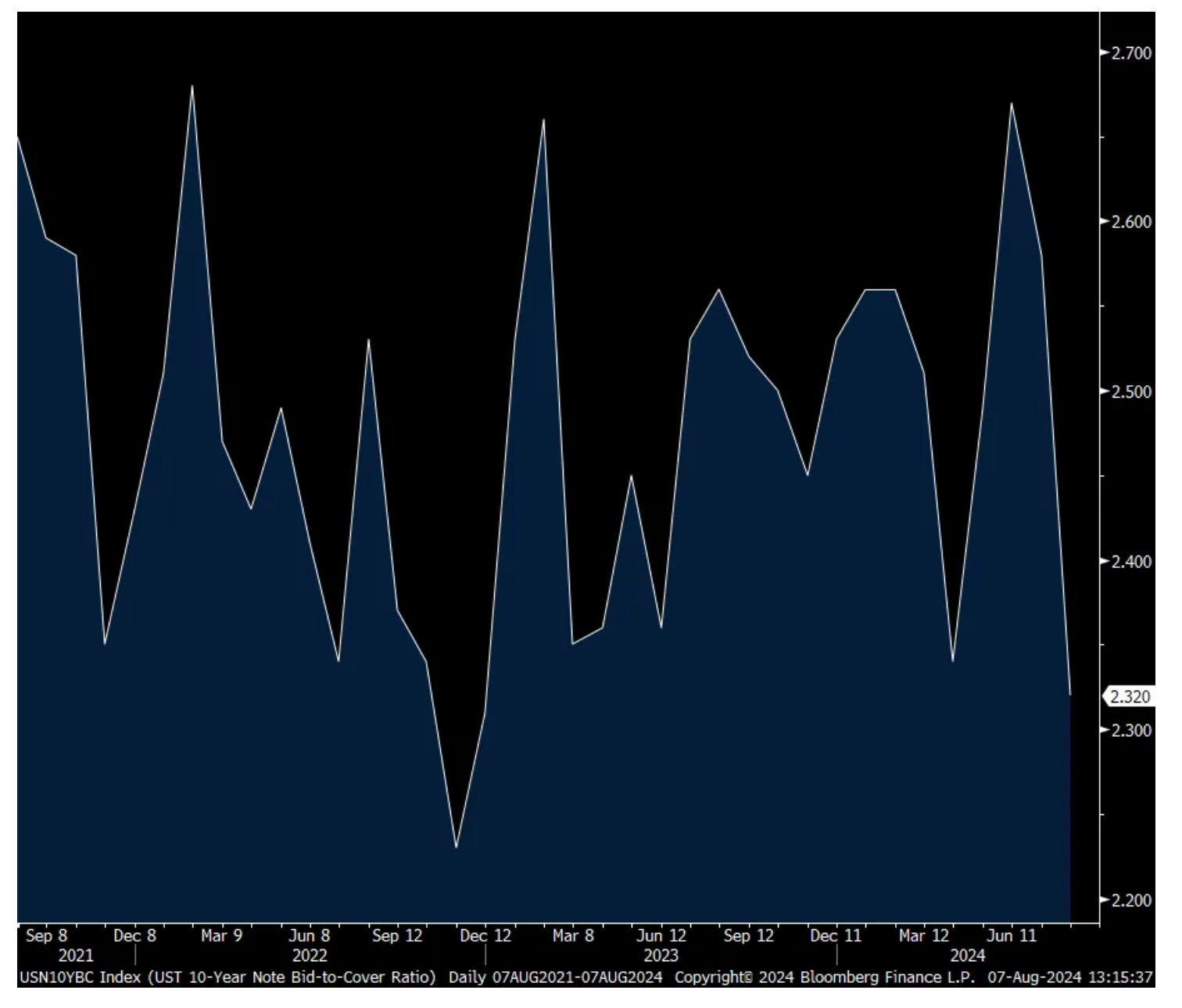
Task: Select the Dec 12 date marker
Action: tap(485, 936)
